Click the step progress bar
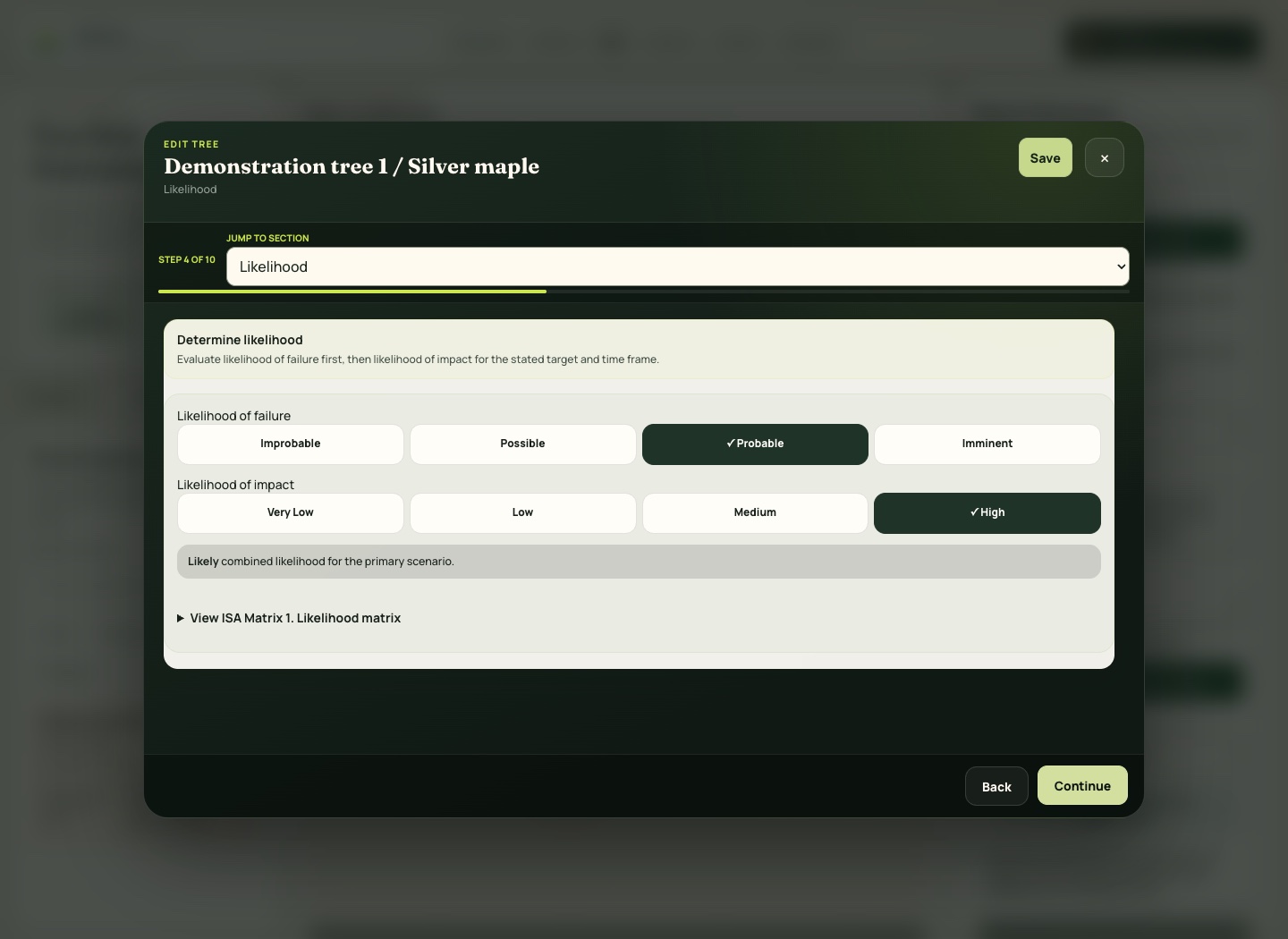This screenshot has height=939, width=1288. 644,292
